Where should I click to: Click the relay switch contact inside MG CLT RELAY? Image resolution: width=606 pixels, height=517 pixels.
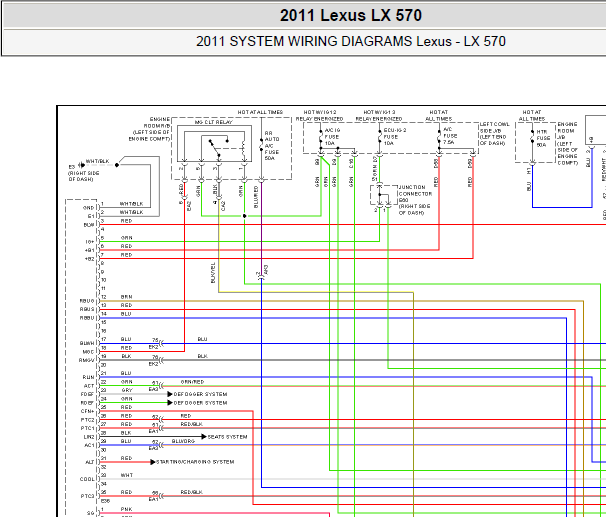point(215,148)
